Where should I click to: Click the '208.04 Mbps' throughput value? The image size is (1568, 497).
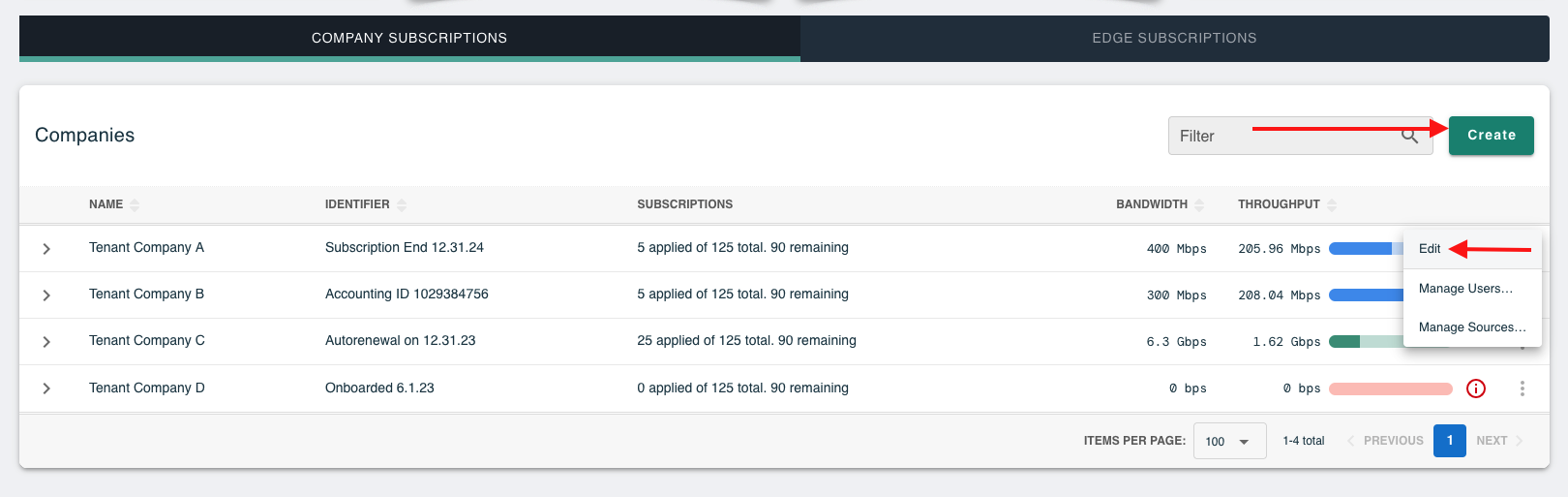tap(1280, 295)
